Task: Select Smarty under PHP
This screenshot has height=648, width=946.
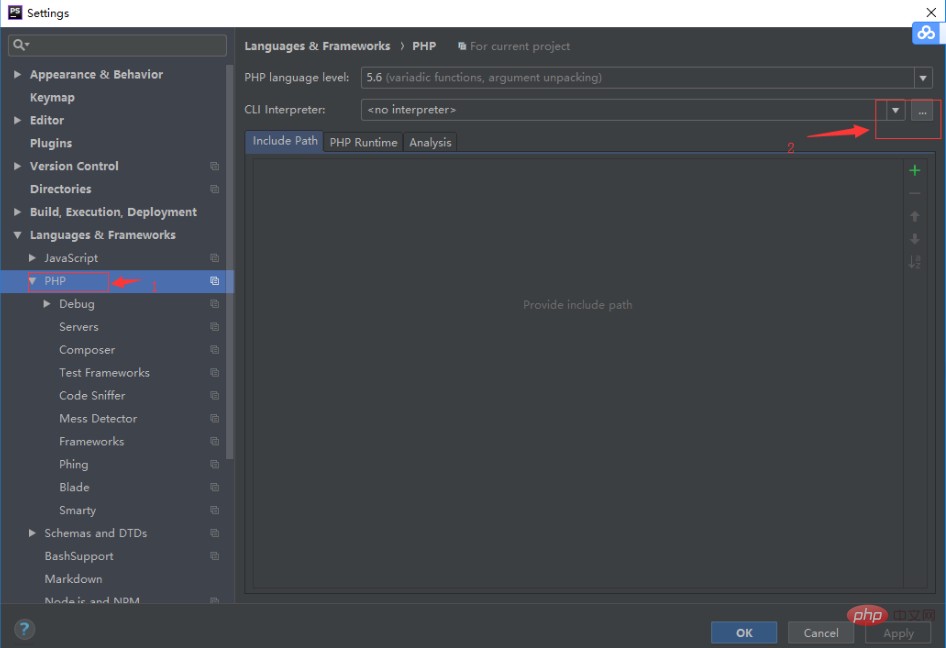Action: pyautogui.click(x=77, y=510)
